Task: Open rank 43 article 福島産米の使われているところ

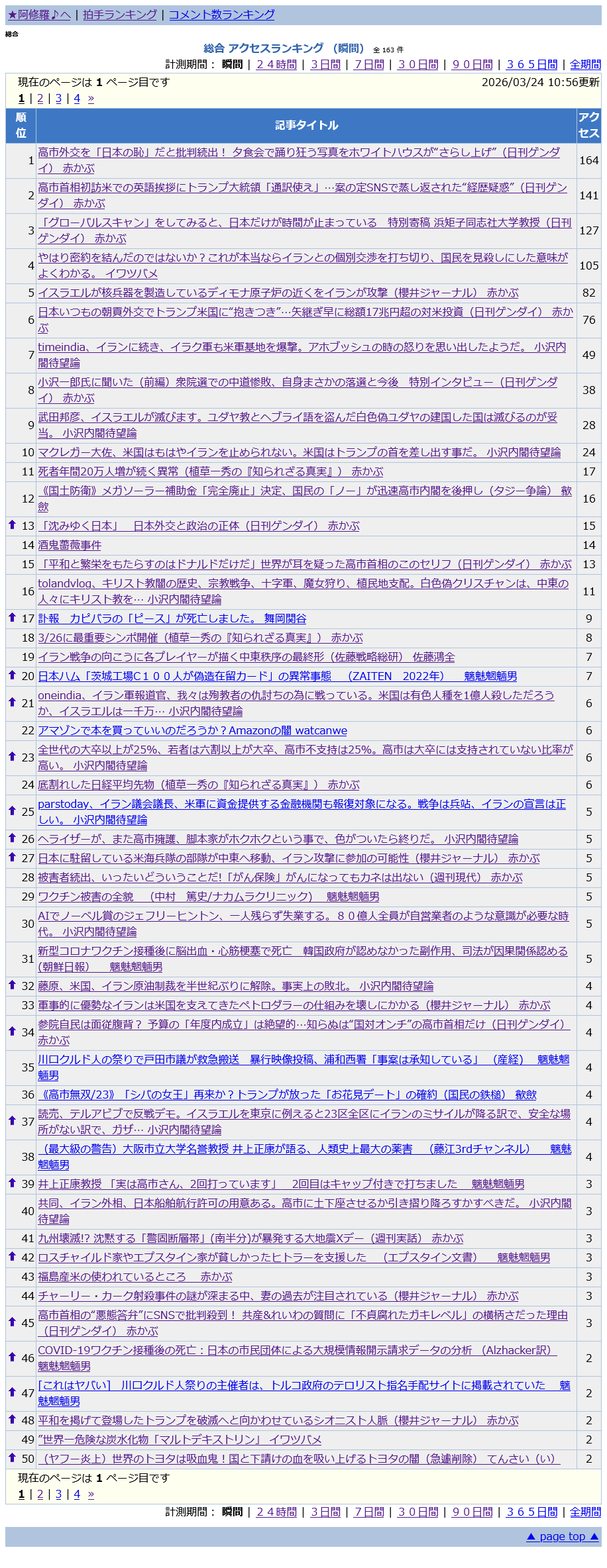Action: tap(135, 1277)
